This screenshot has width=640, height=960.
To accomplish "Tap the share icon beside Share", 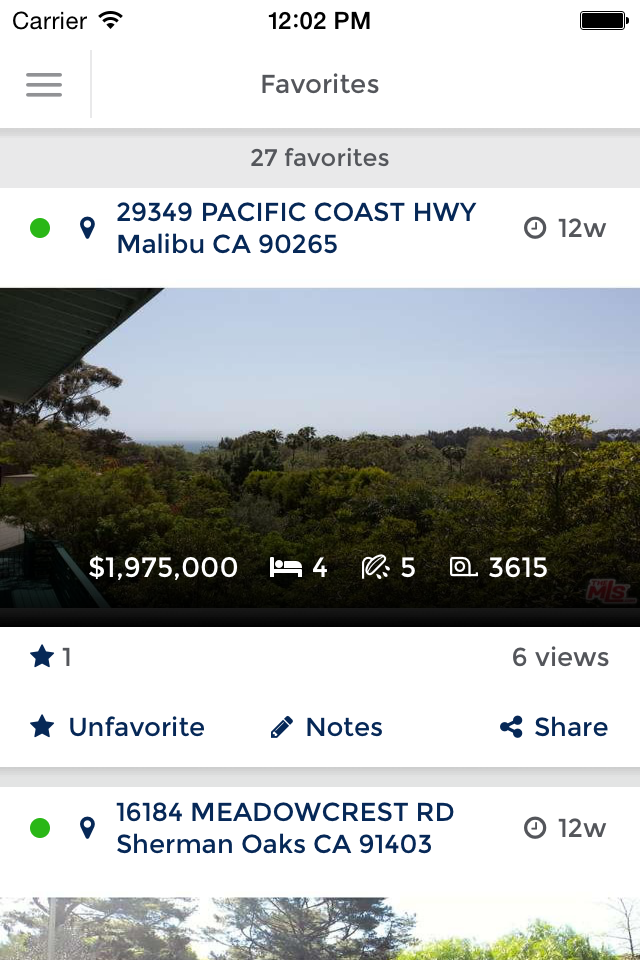I will pos(510,727).
